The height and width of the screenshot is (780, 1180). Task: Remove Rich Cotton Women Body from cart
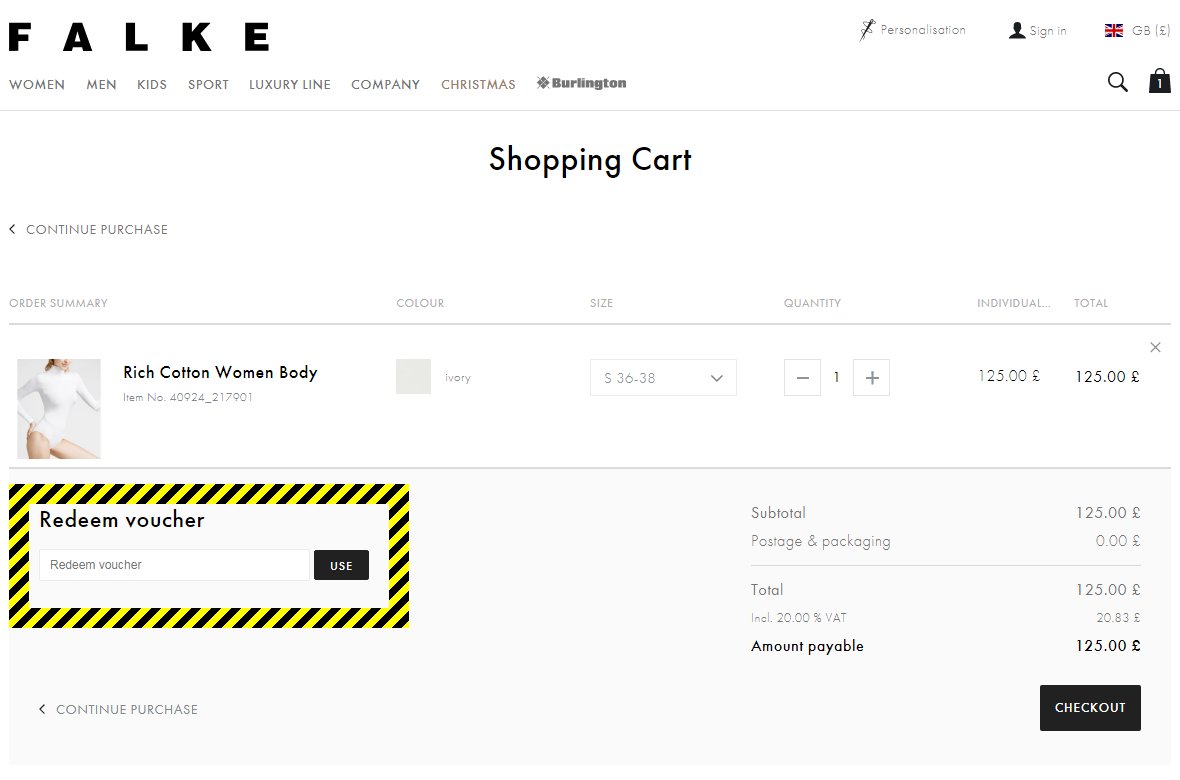(1155, 347)
